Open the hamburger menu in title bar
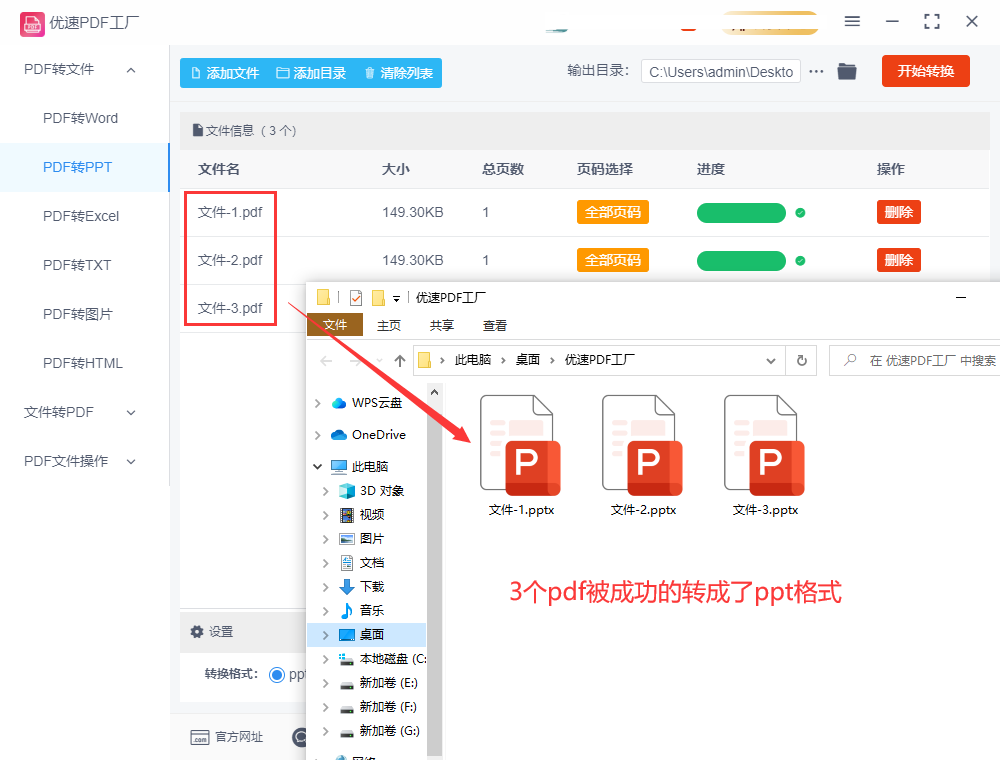1000x760 pixels. point(852,21)
